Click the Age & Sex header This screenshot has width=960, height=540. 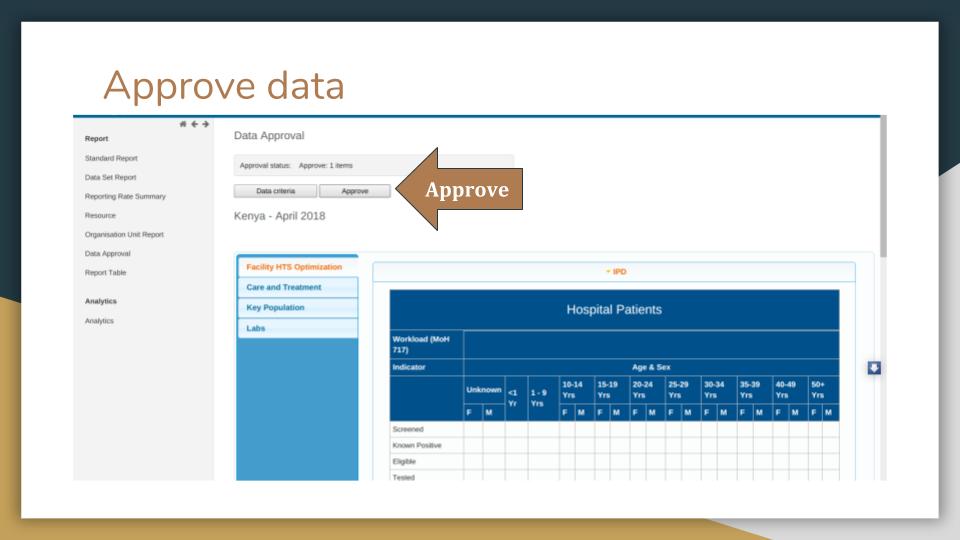pyautogui.click(x=651, y=367)
